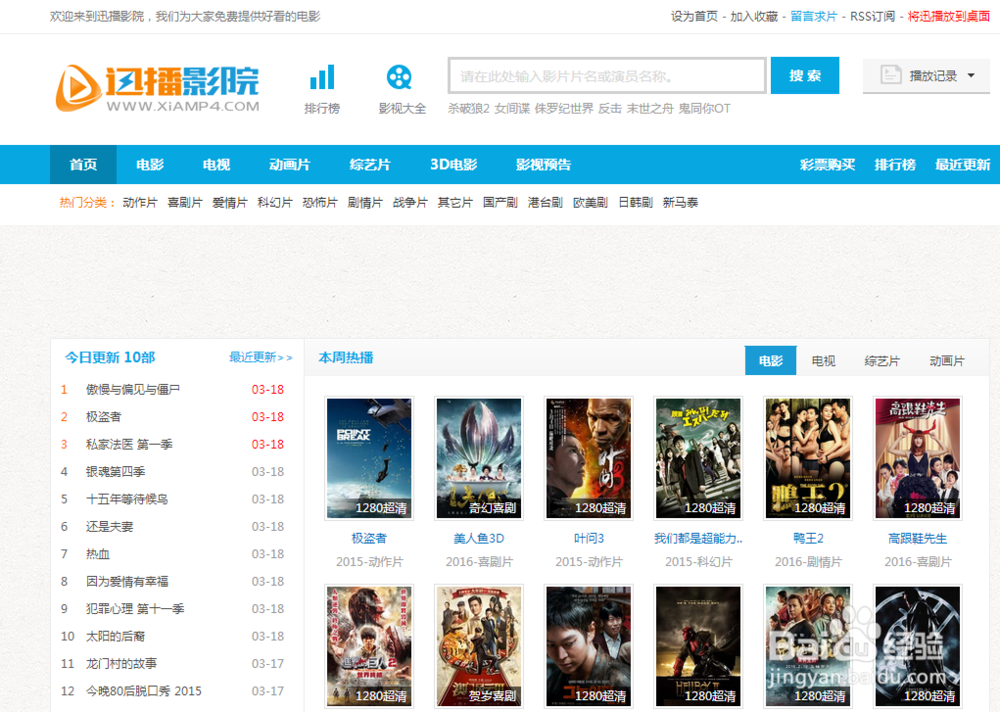This screenshot has width=1000, height=712.
Task: Switch weekly hot to 综艺片 tab
Action: point(882,361)
